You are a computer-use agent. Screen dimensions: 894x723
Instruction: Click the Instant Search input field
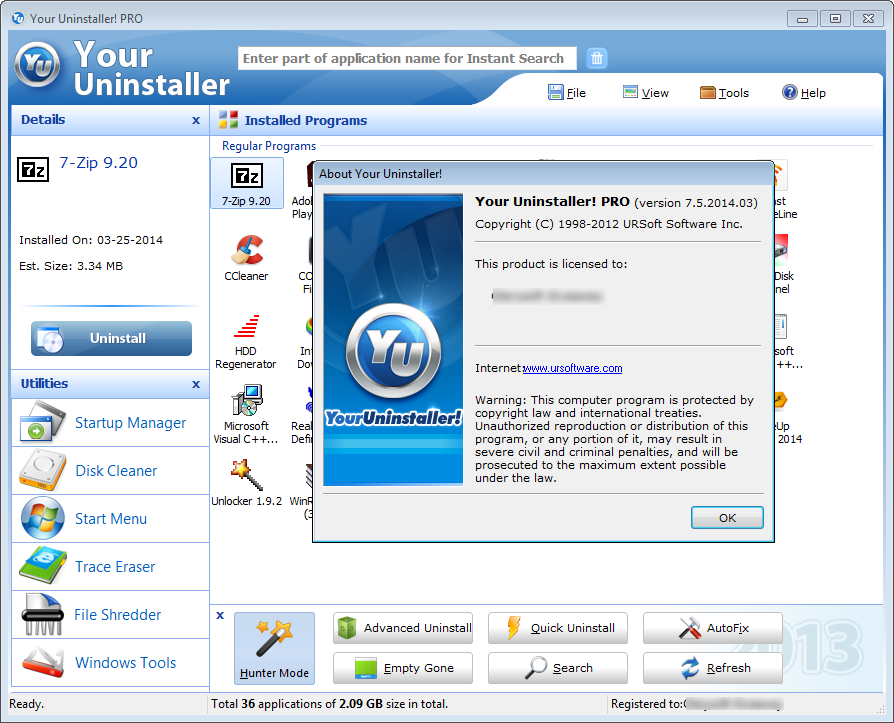pos(407,58)
